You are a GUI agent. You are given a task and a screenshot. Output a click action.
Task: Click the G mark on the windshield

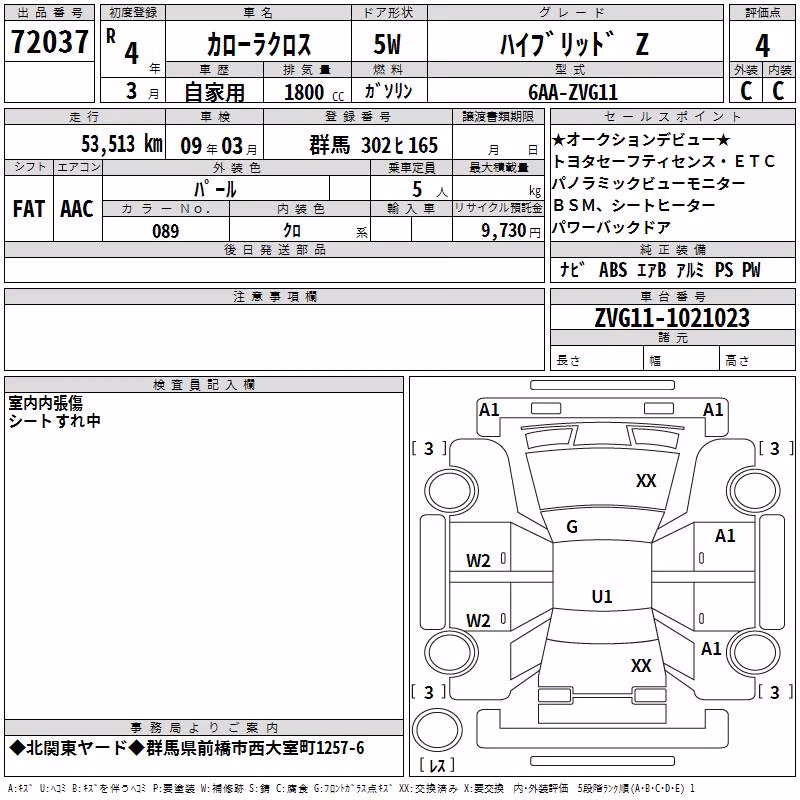[x=572, y=527]
